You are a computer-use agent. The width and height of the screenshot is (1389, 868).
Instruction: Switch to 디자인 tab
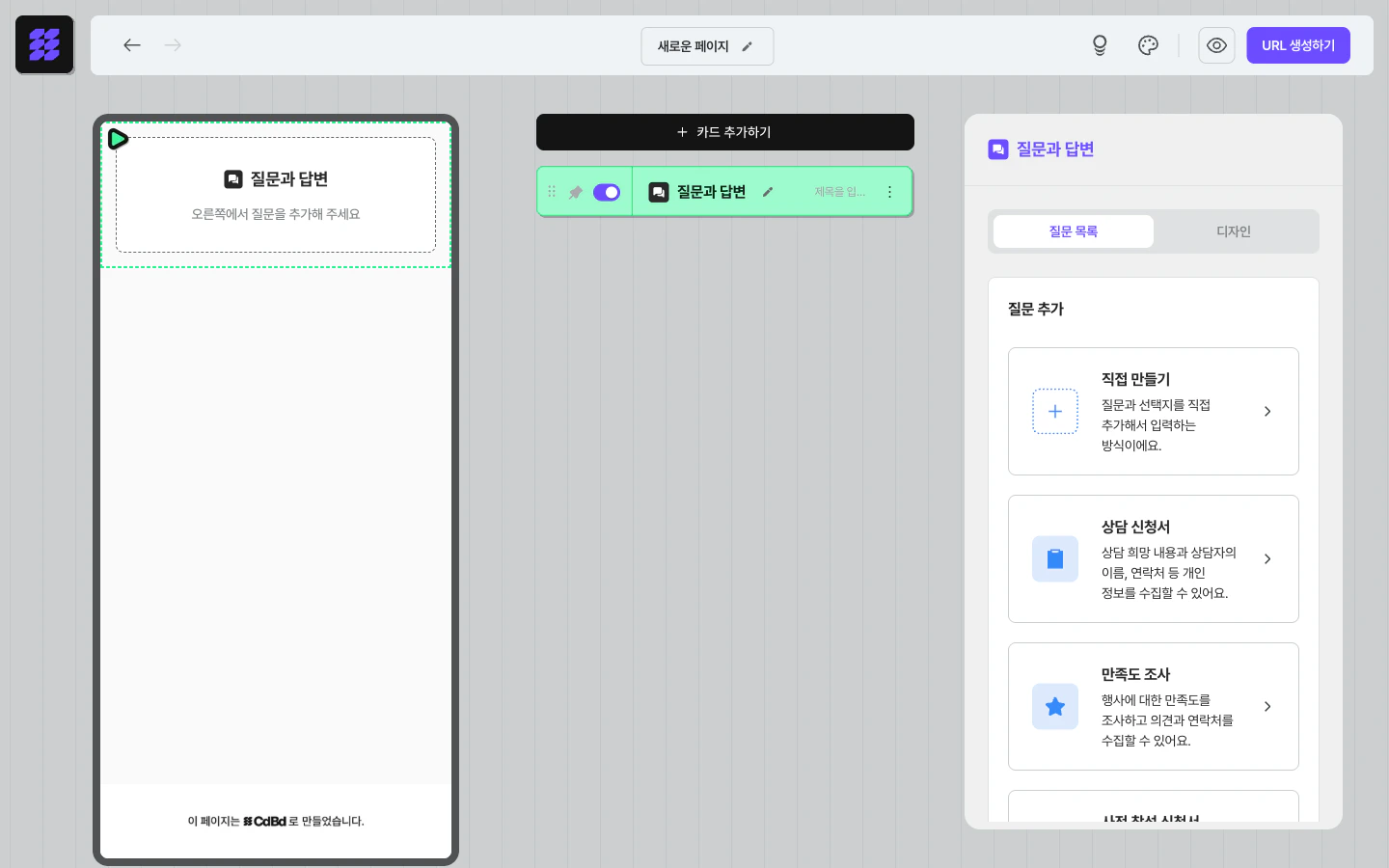1234,231
